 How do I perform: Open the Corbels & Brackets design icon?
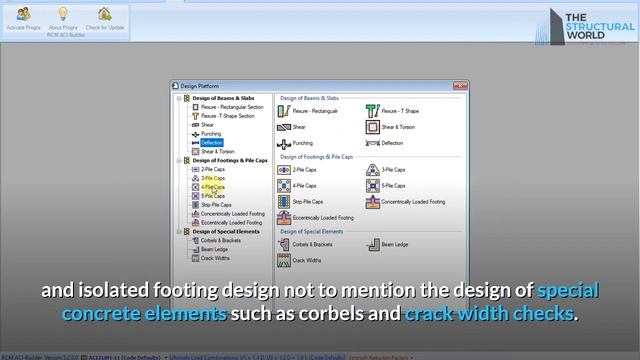[284, 244]
